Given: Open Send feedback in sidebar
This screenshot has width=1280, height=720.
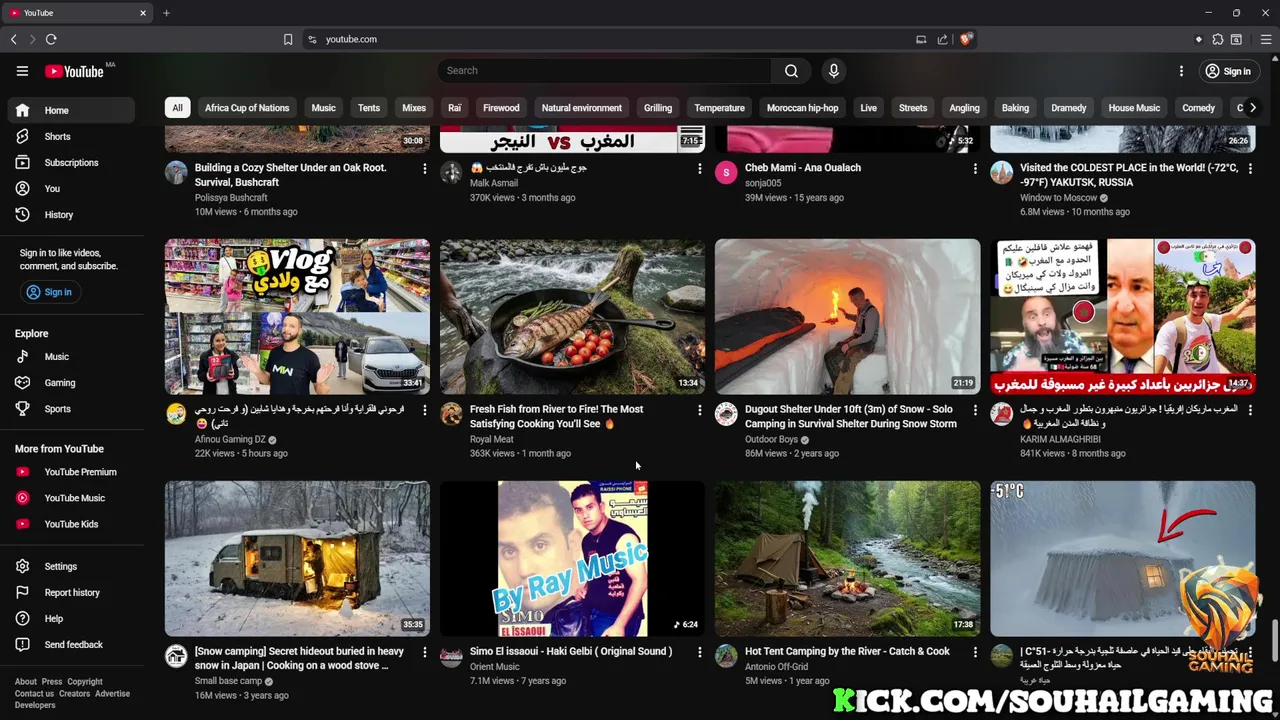Looking at the screenshot, I should (70, 645).
